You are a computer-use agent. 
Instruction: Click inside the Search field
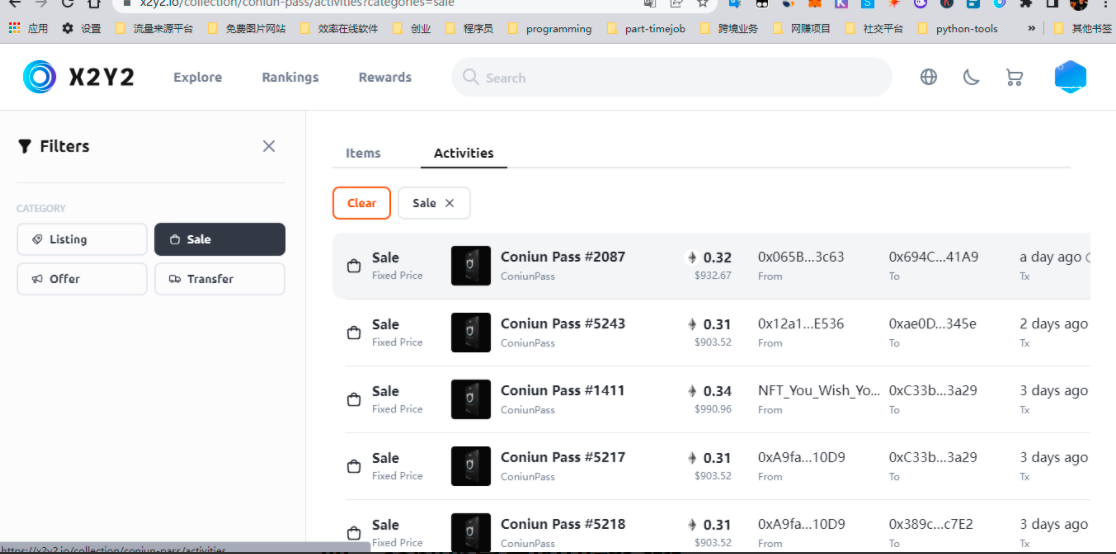click(680, 77)
